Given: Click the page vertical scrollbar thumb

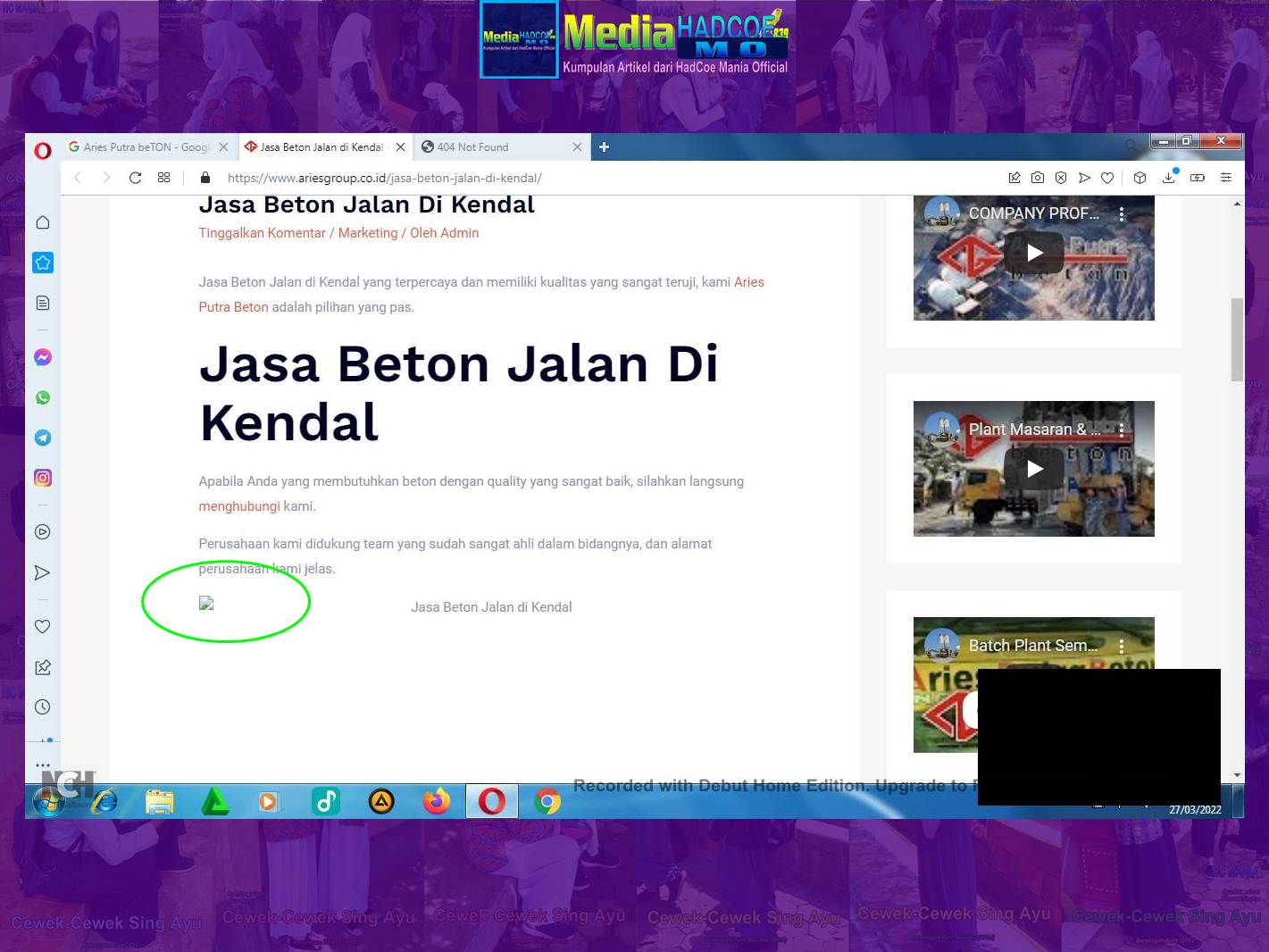Looking at the screenshot, I should [x=1237, y=339].
